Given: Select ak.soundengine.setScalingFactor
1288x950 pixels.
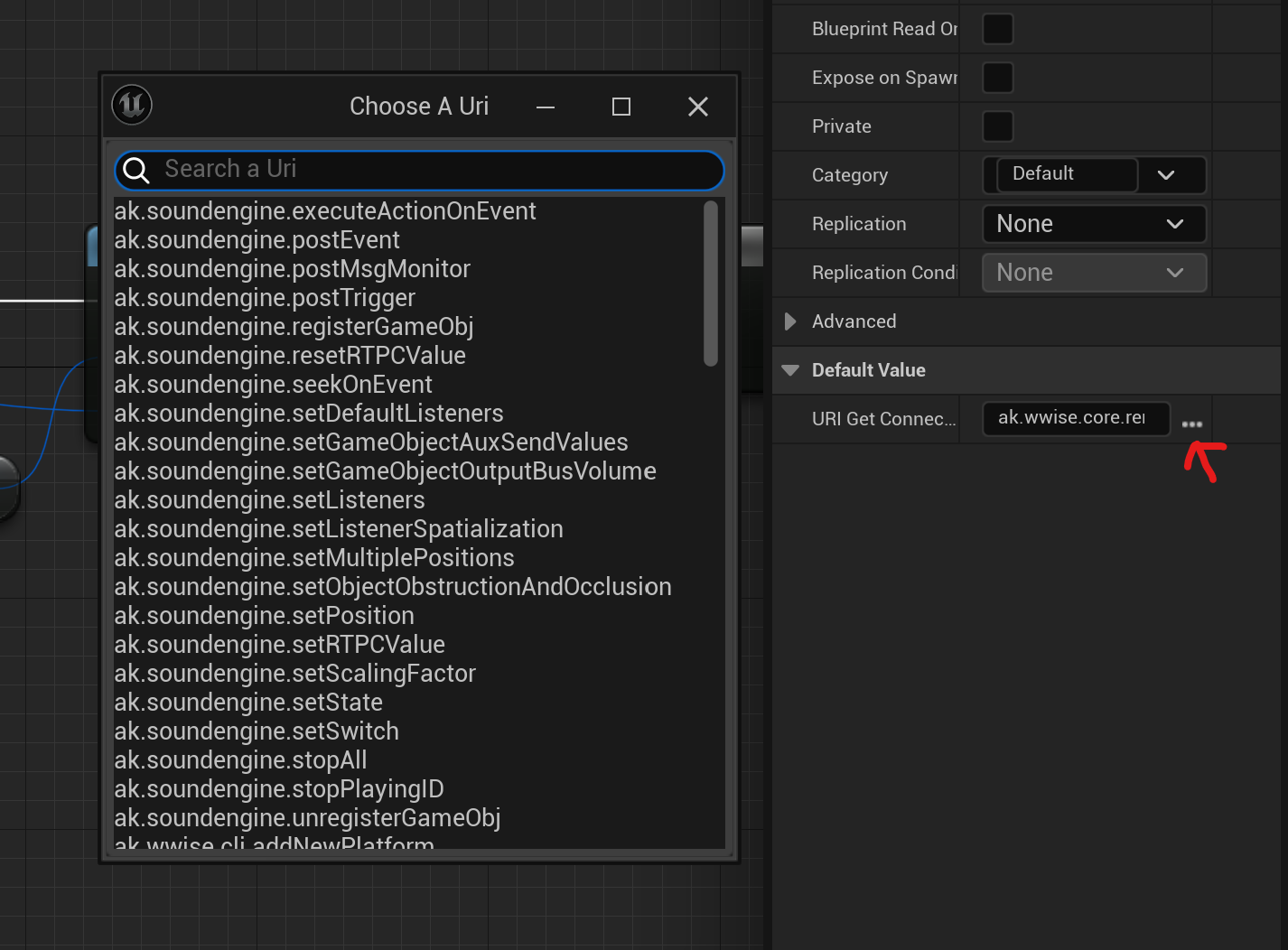Looking at the screenshot, I should [x=295, y=674].
